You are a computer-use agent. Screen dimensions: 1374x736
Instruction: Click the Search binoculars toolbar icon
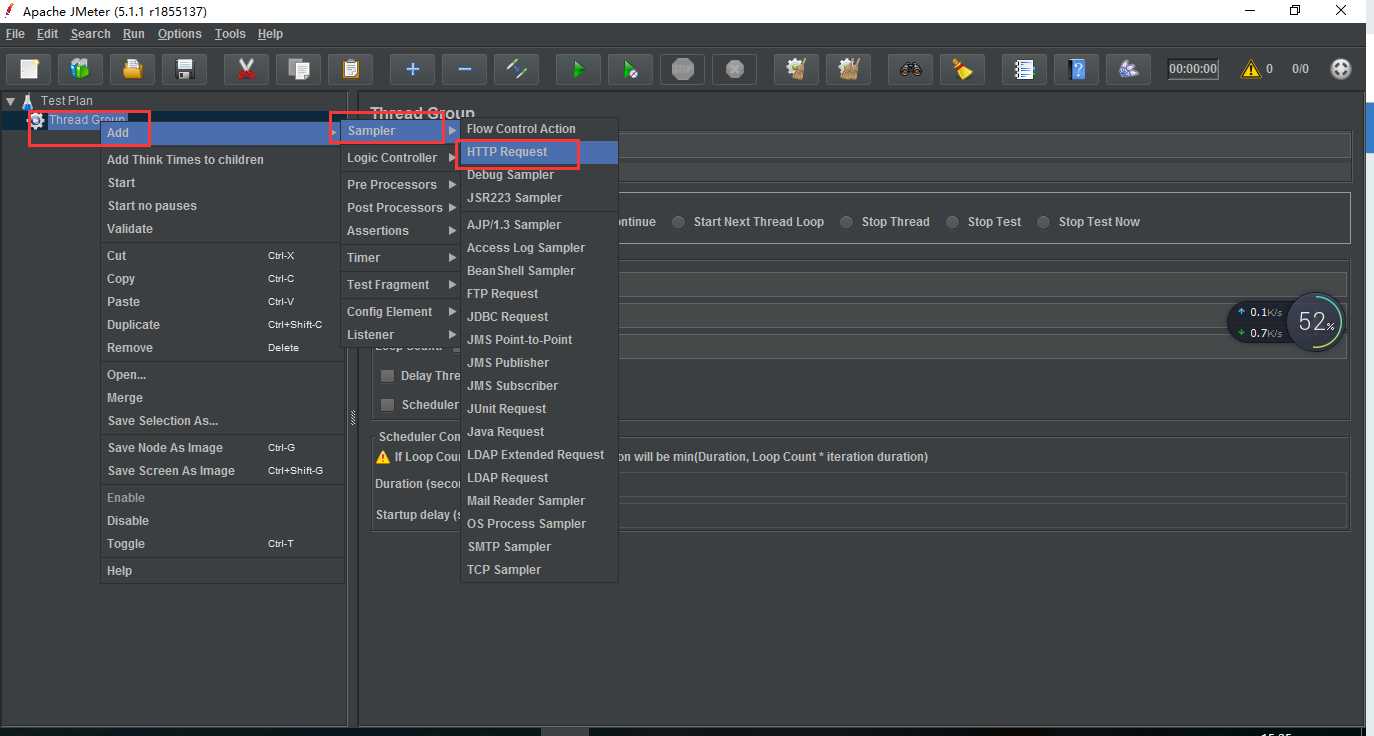point(910,69)
